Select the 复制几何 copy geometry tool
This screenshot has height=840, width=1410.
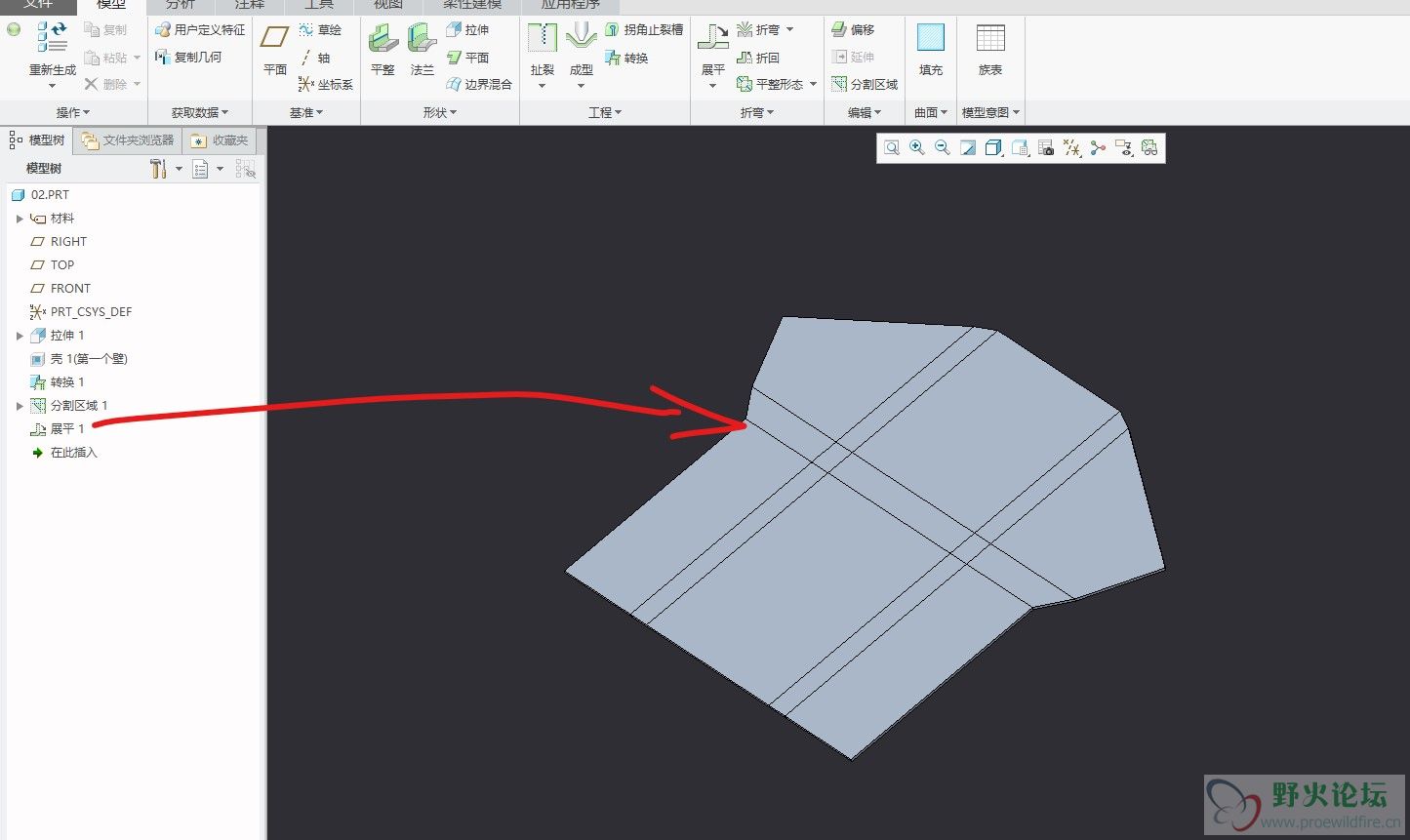point(188,58)
